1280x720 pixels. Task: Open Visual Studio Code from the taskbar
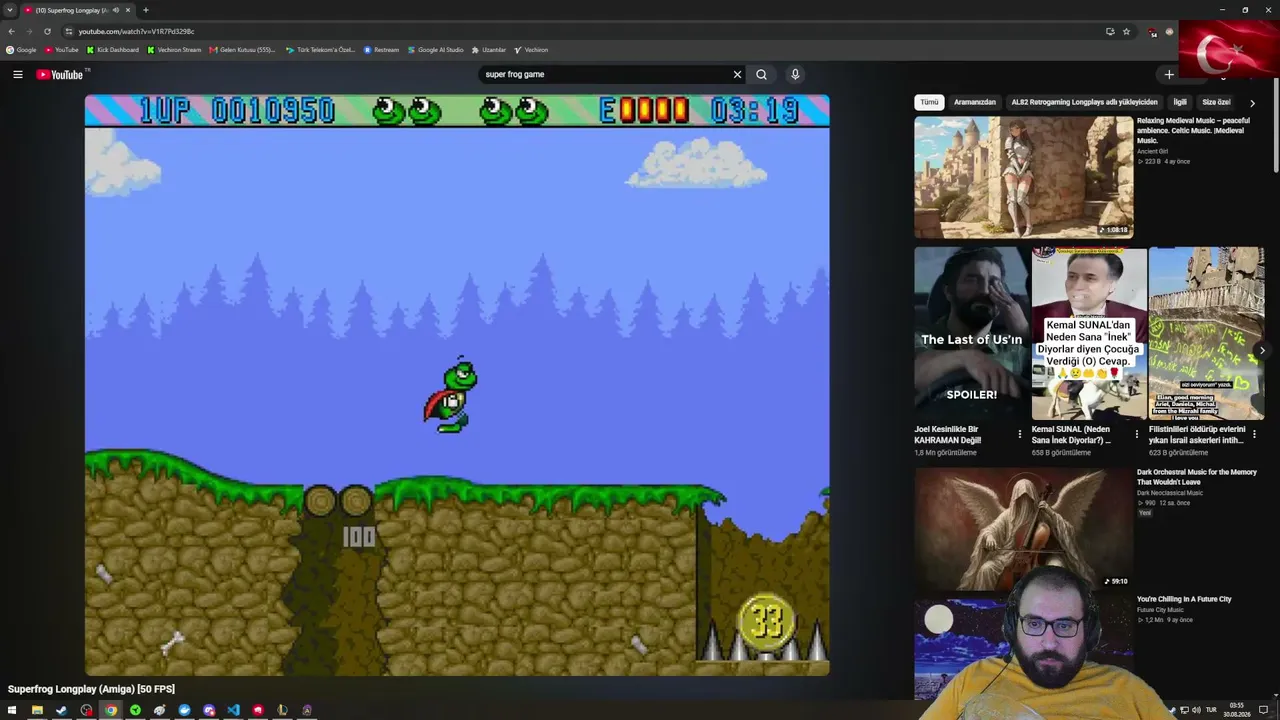(x=233, y=710)
